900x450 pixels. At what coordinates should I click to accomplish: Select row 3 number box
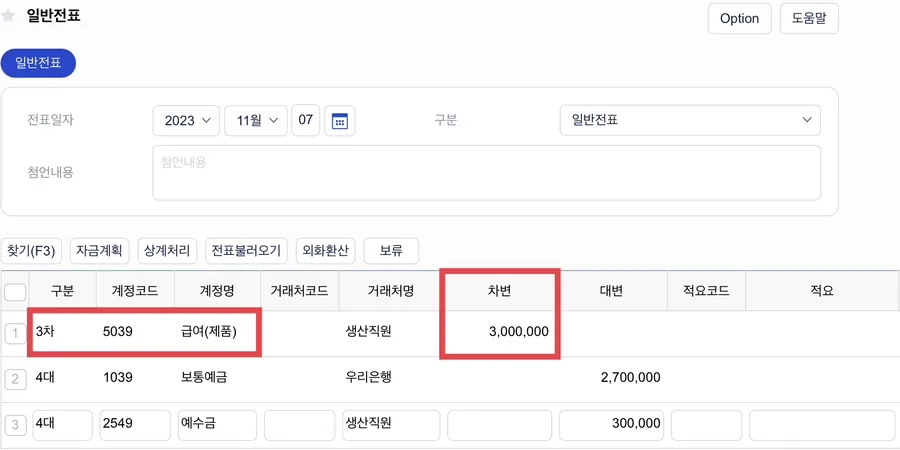[x=15, y=425]
